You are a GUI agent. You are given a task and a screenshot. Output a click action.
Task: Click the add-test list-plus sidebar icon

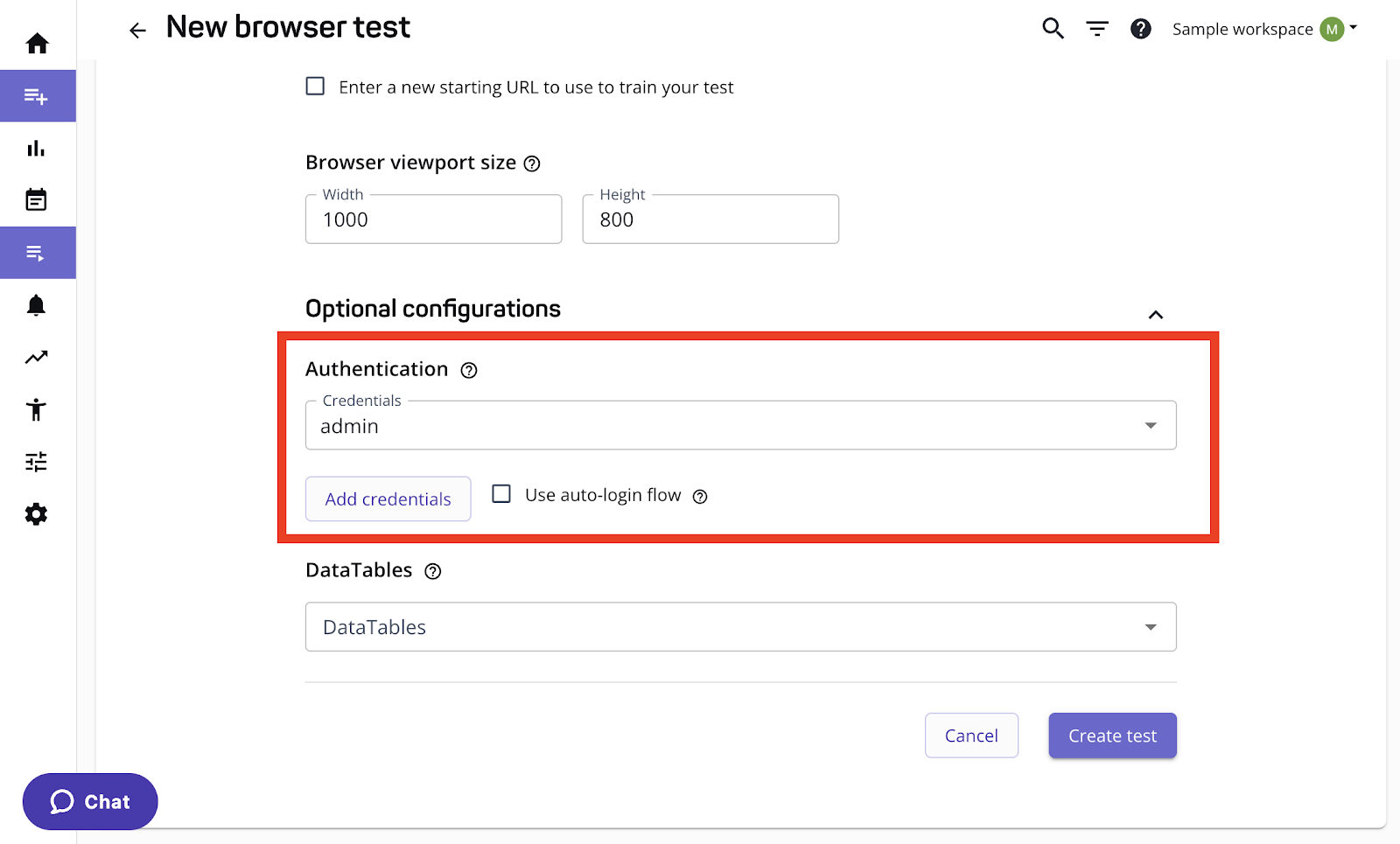click(37, 96)
